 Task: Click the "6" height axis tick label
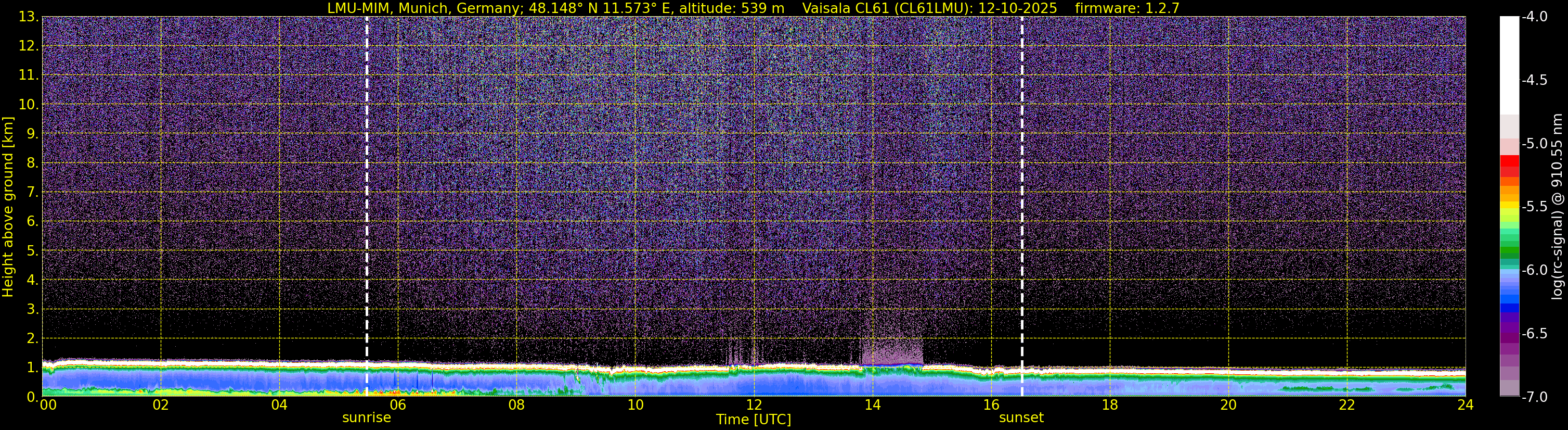click(32, 222)
